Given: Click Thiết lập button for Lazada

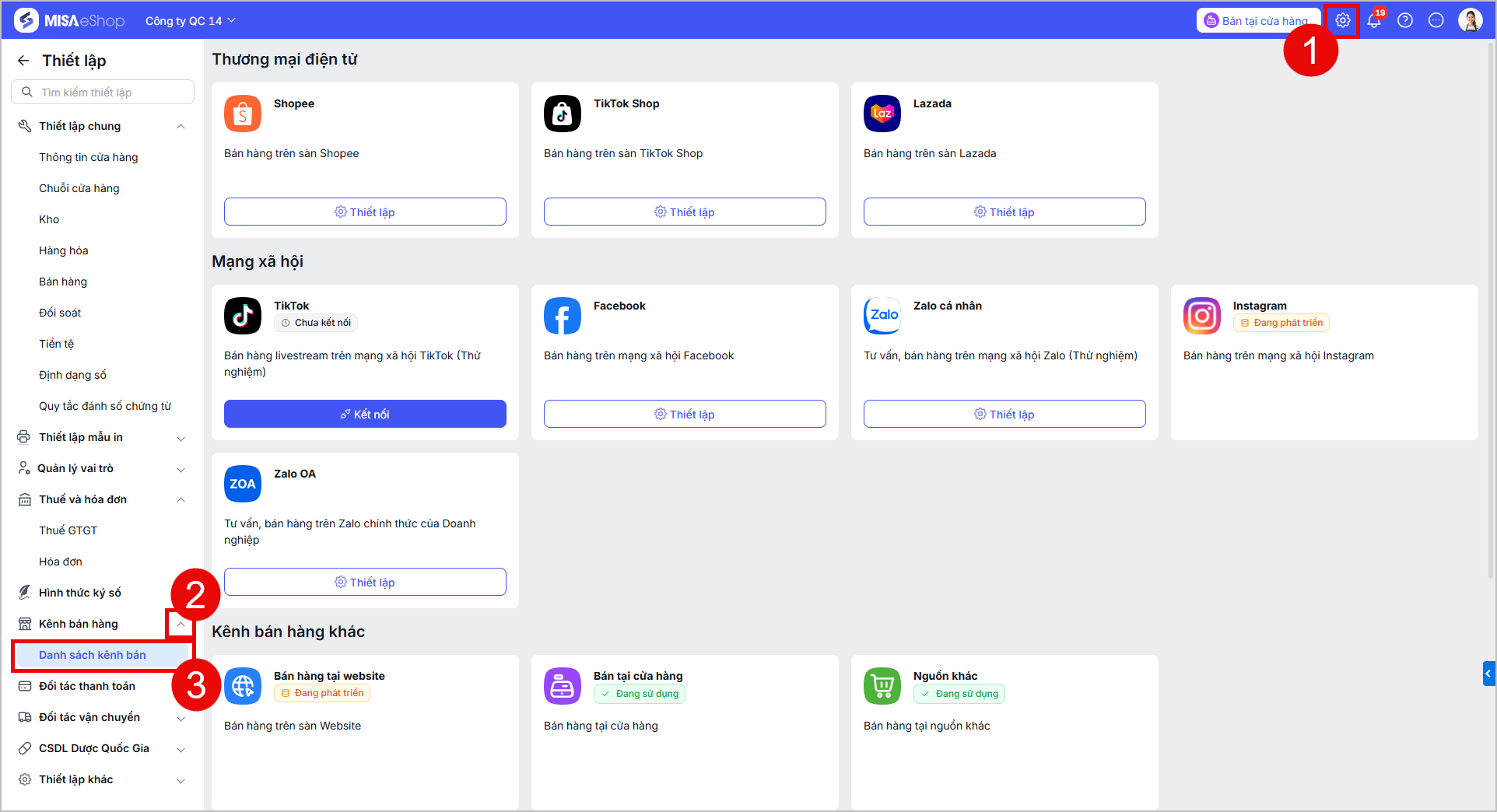Looking at the screenshot, I should [x=1004, y=212].
